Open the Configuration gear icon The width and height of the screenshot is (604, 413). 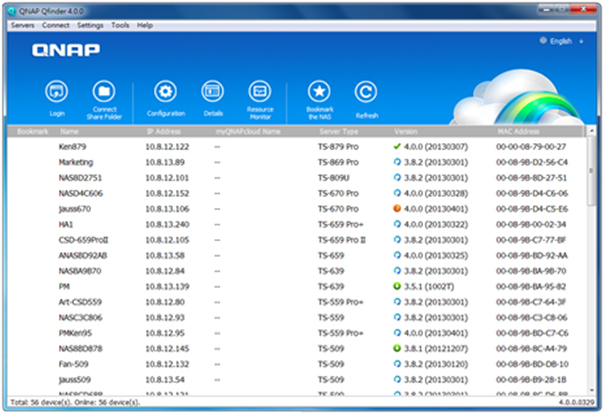pyautogui.click(x=166, y=92)
